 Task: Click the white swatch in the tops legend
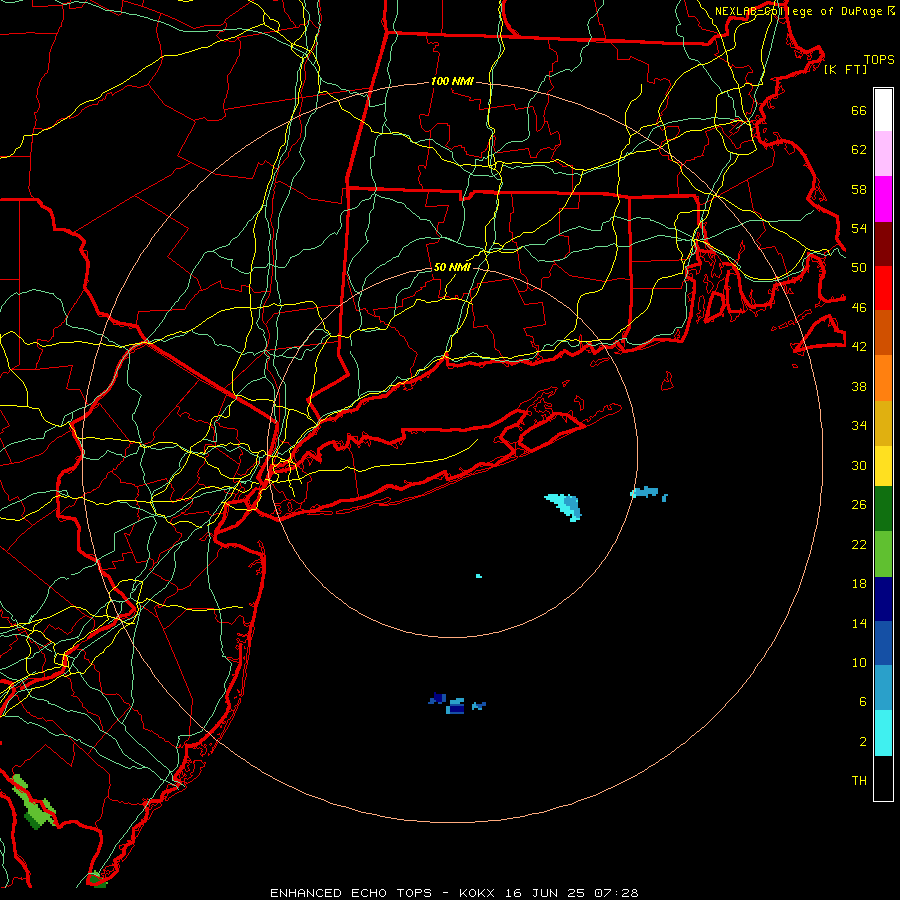[x=883, y=110]
